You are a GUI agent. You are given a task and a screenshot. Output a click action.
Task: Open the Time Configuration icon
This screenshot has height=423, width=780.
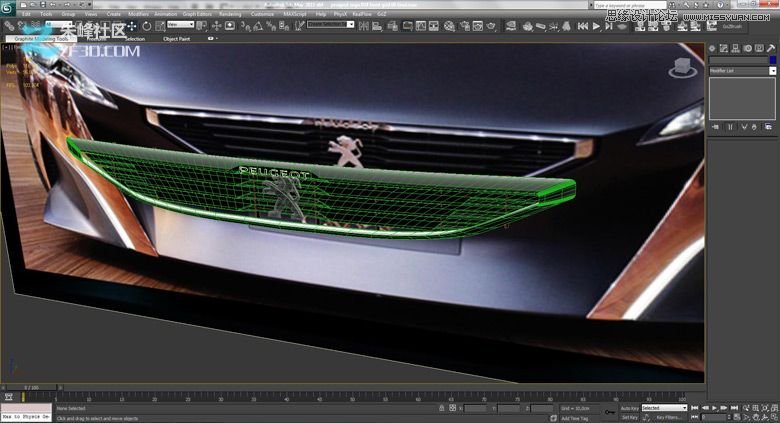click(x=737, y=417)
